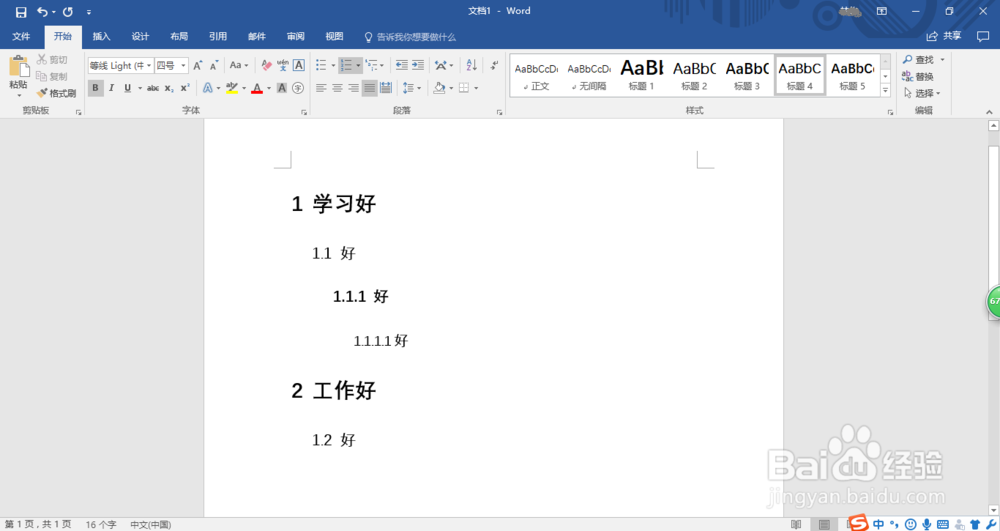The width and height of the screenshot is (1000, 531).
Task: Click 共享 (Share) button
Action: tap(944, 36)
